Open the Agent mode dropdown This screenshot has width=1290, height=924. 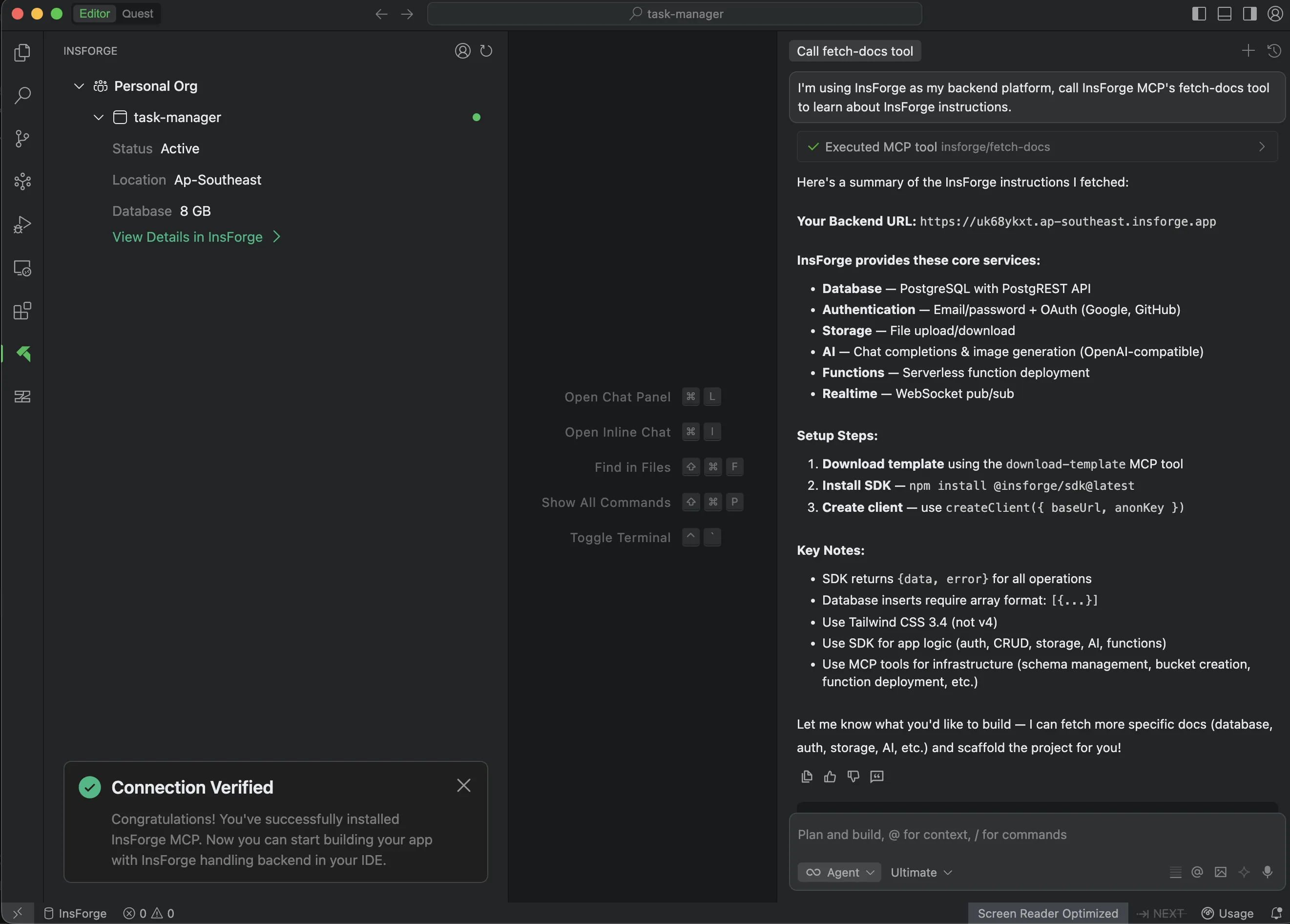839,872
